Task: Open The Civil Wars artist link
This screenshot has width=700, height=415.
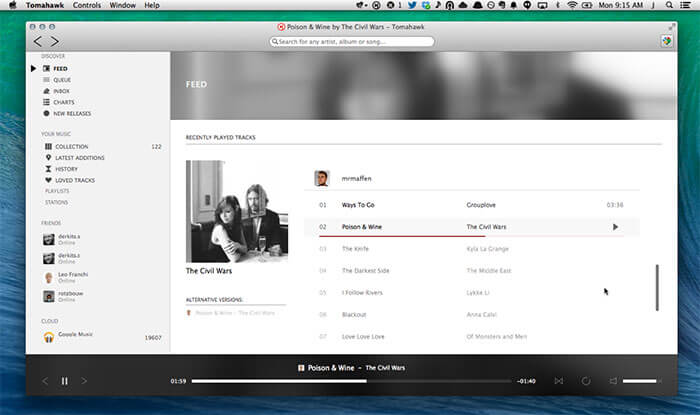Action: [x=209, y=271]
